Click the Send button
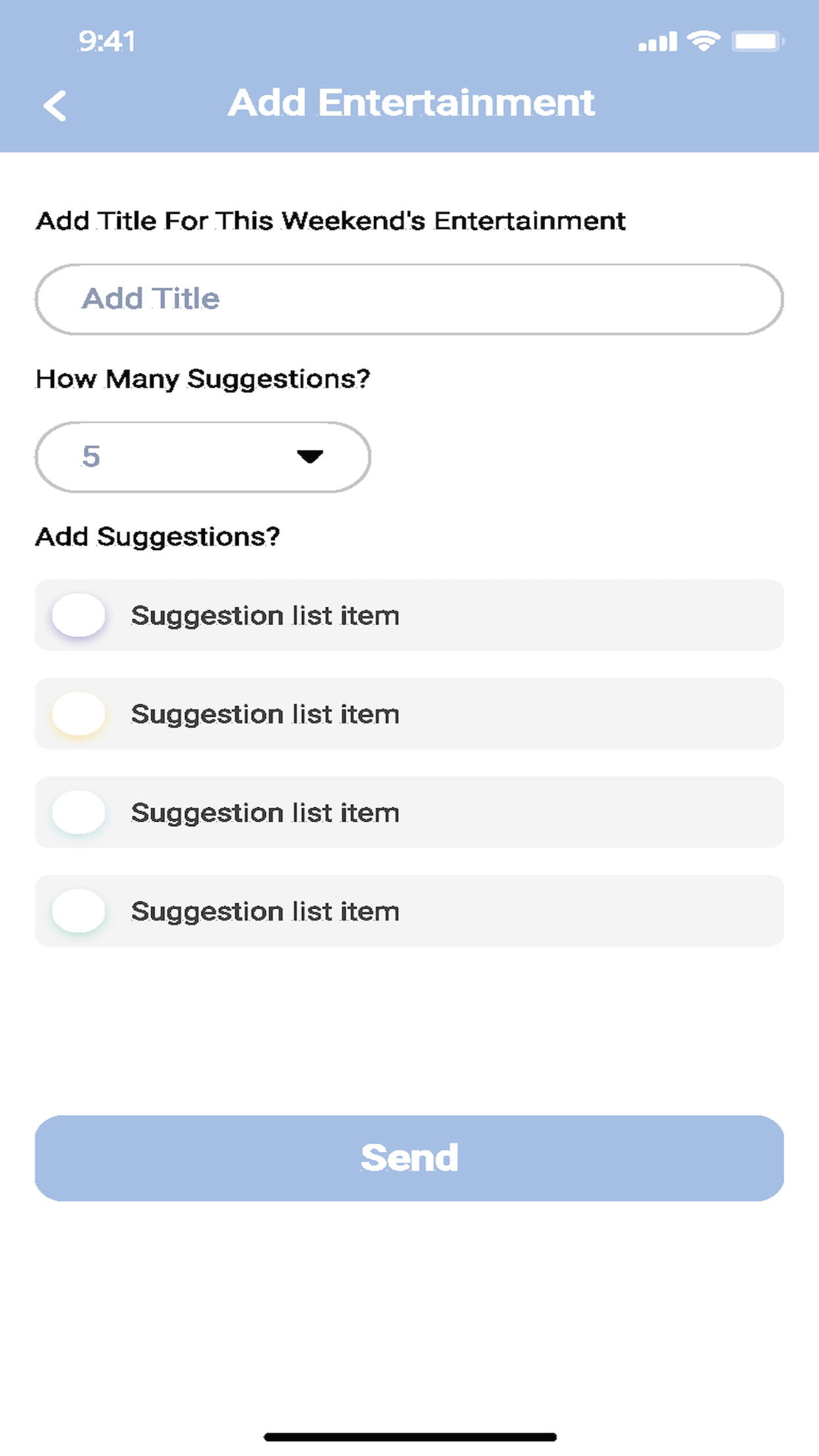The width and height of the screenshot is (819, 1456). (409, 1158)
